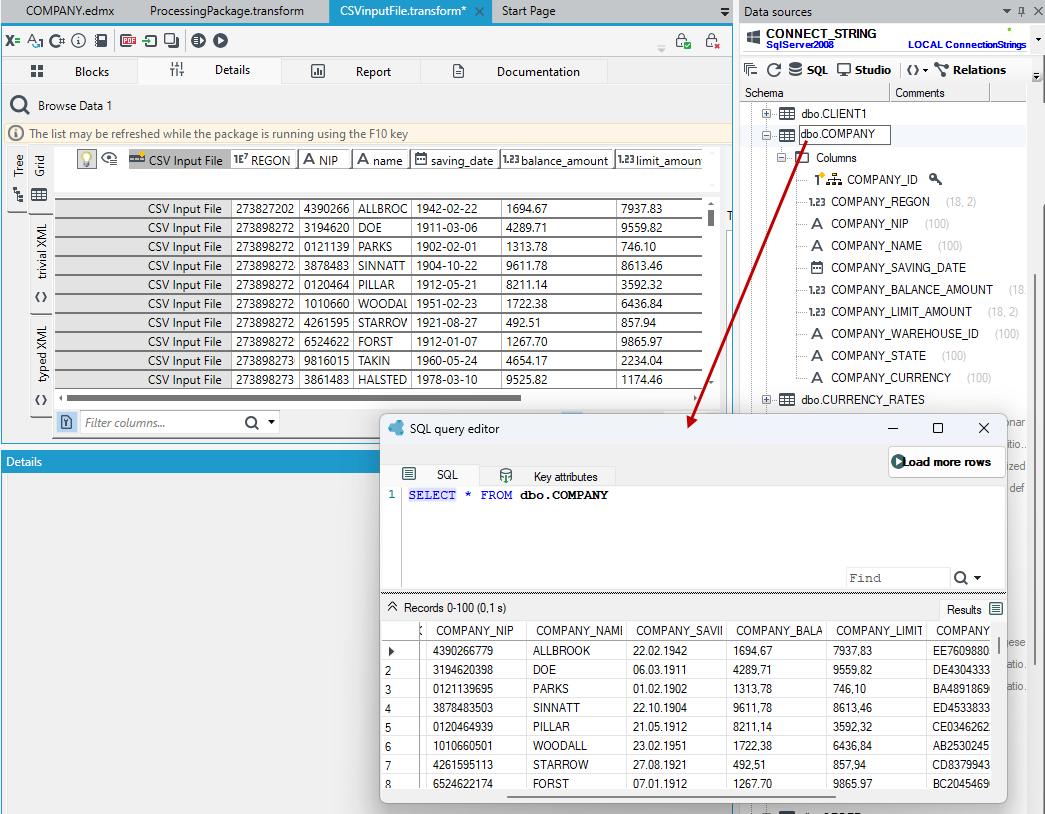Open SQL from the Data sources toolbar
This screenshot has height=814, width=1045.
(x=808, y=70)
